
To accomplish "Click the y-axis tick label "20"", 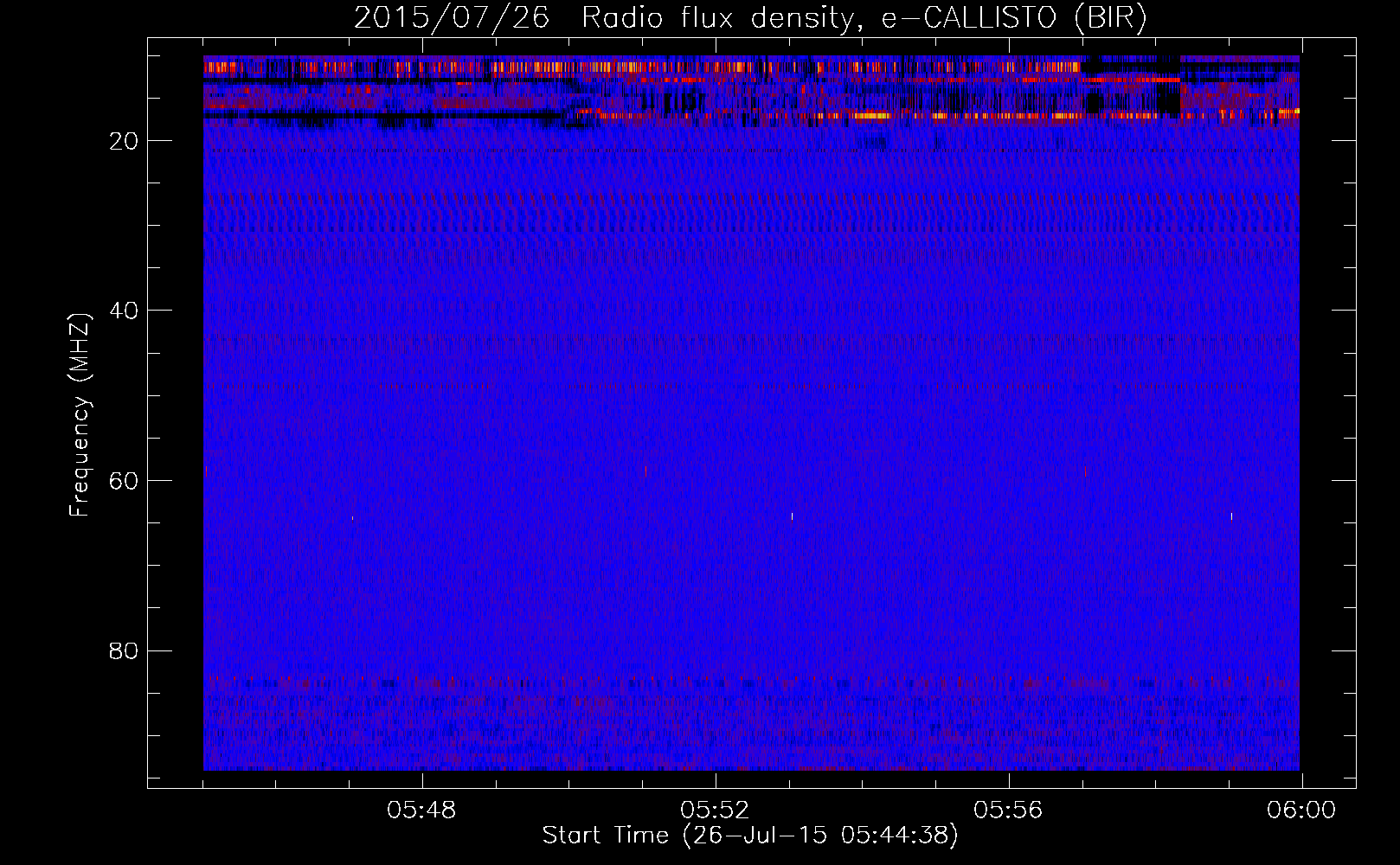I will [125, 141].
